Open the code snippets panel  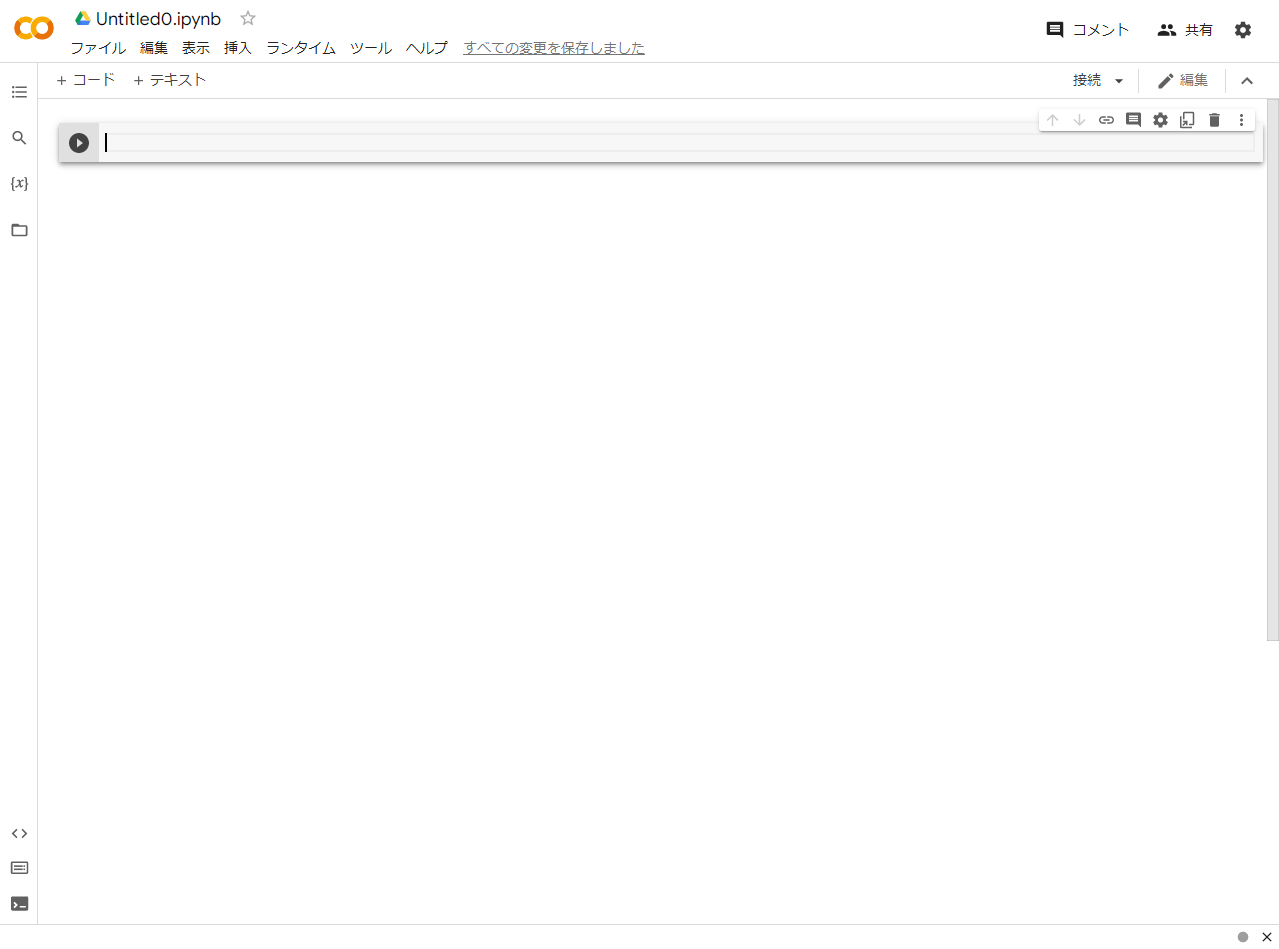point(19,833)
